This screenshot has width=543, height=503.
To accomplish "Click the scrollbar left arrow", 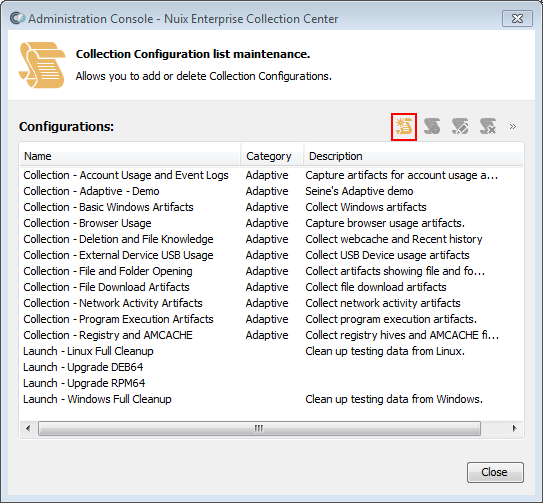I will point(28,429).
